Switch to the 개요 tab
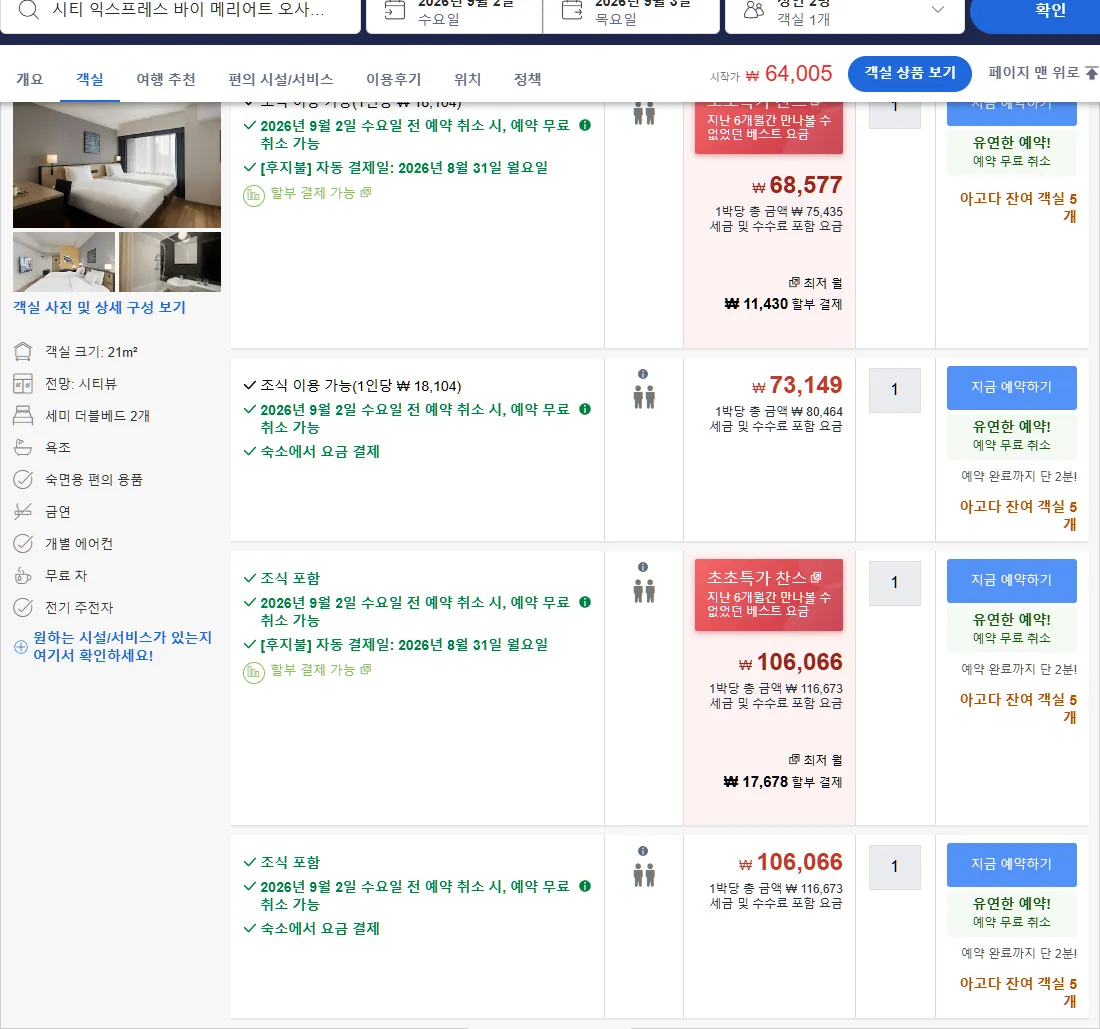The height and width of the screenshot is (1029, 1100). (x=29, y=79)
